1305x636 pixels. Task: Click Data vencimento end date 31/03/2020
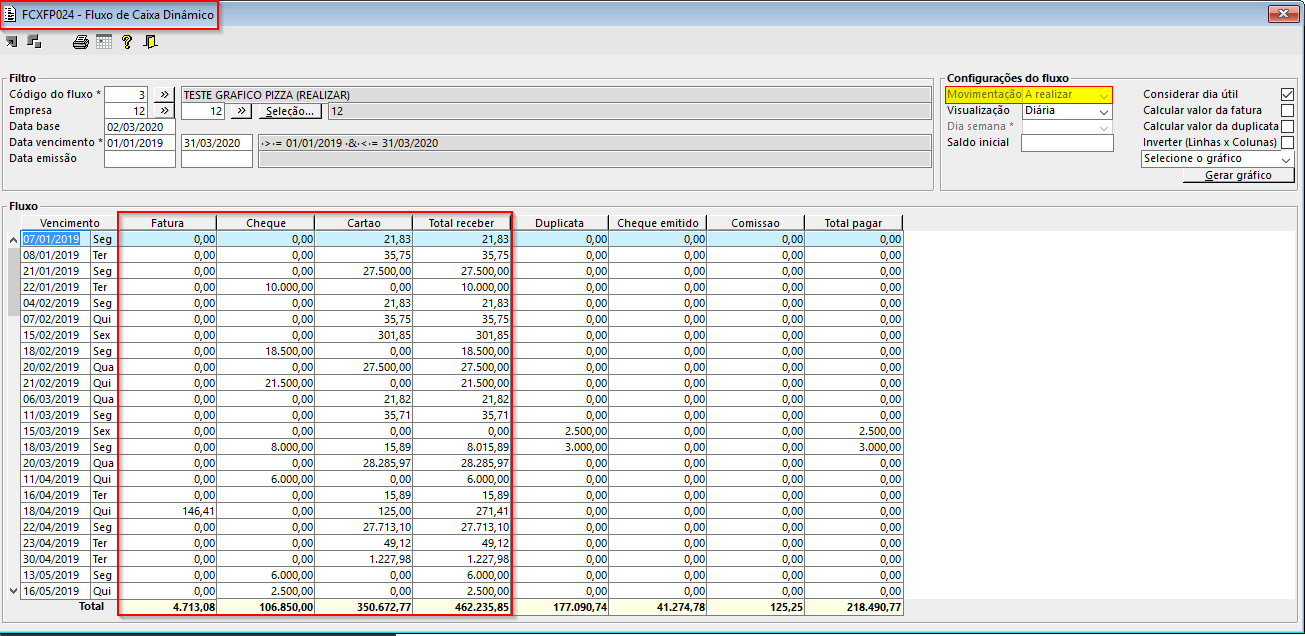point(216,143)
